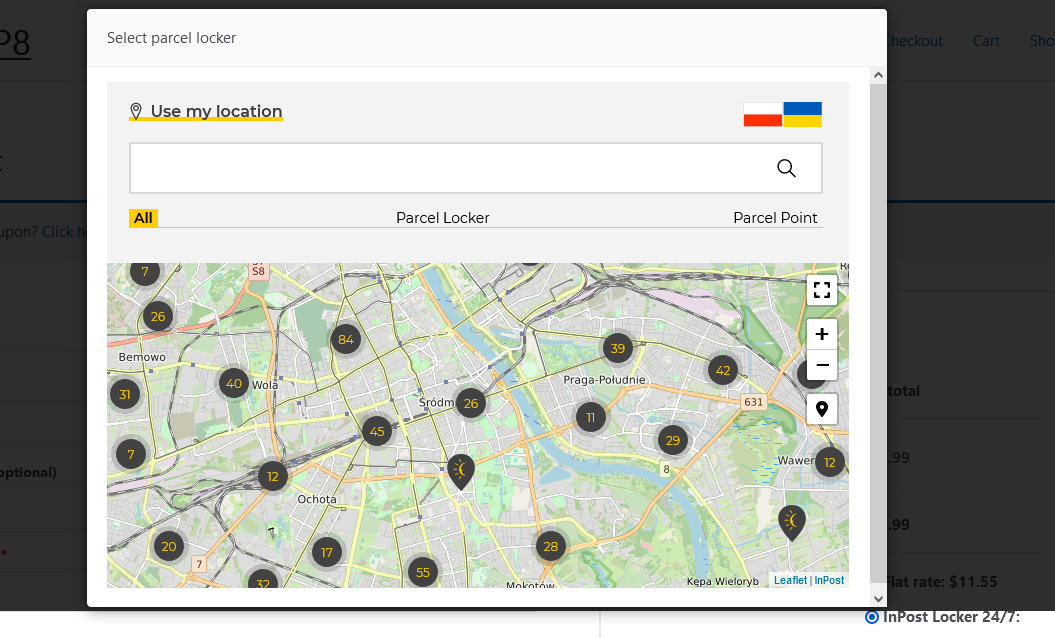Open cluster marker 26 above Bemowo
Viewport: 1055px width, 638px height.
pos(158,316)
